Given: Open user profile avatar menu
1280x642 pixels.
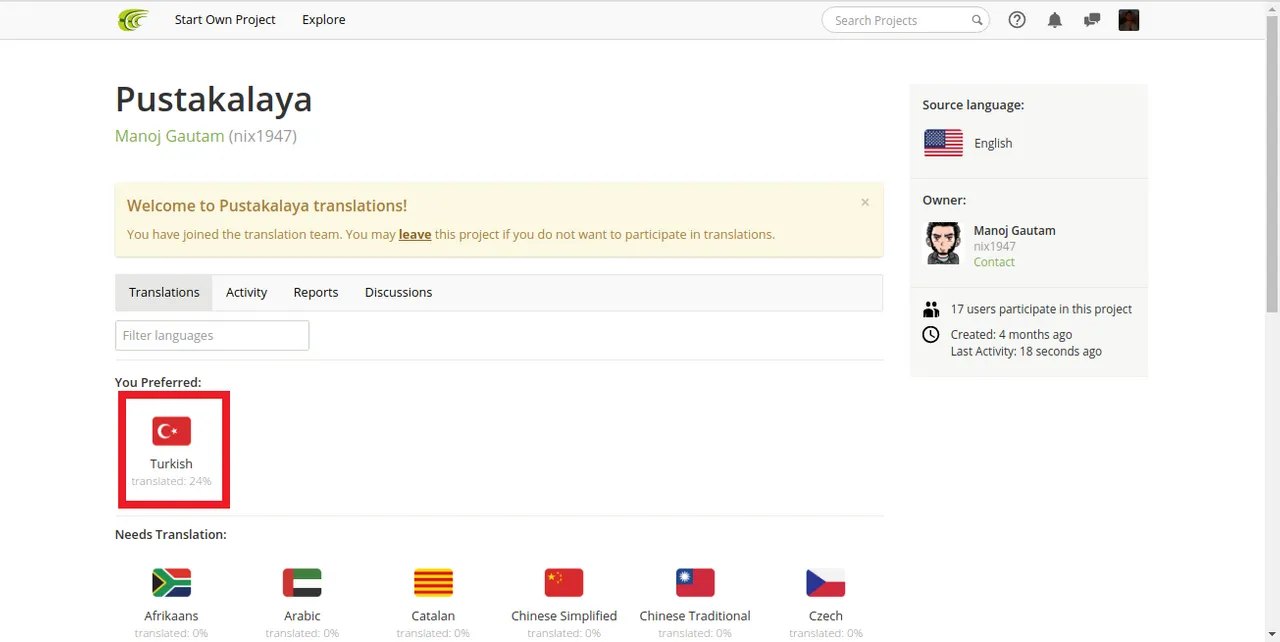Looking at the screenshot, I should [1129, 20].
